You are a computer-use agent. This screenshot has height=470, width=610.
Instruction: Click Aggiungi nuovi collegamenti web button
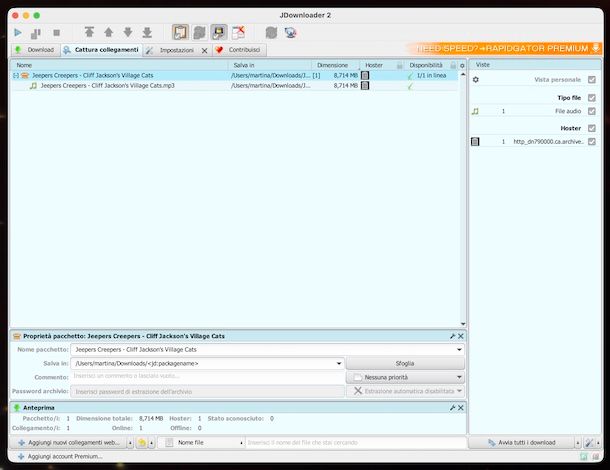(68, 443)
